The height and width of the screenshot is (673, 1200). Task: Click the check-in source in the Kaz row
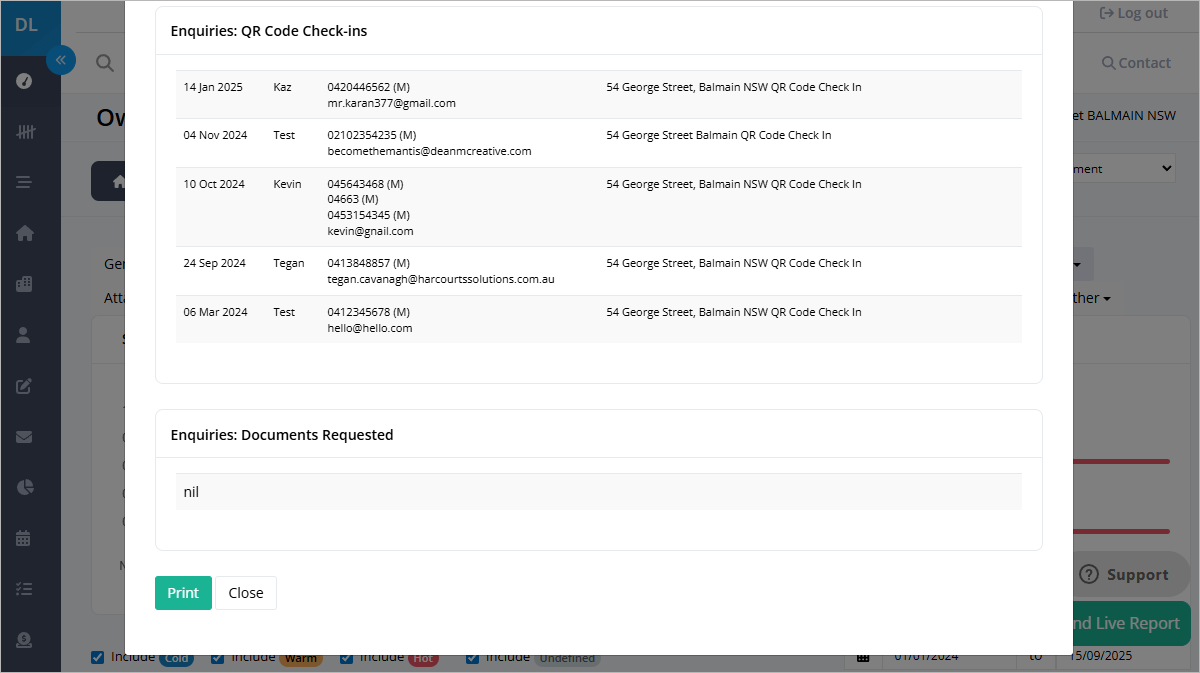(734, 87)
